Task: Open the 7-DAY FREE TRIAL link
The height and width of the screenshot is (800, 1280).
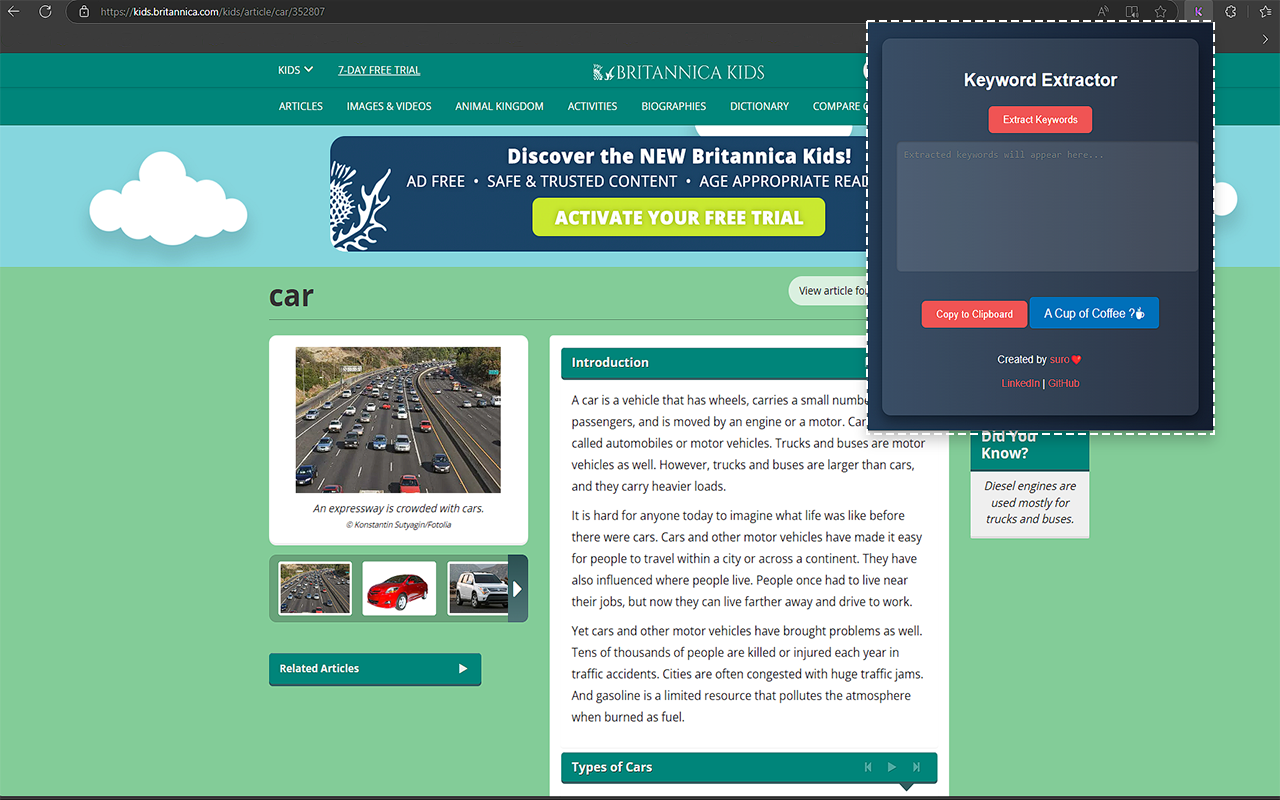Action: pyautogui.click(x=379, y=70)
